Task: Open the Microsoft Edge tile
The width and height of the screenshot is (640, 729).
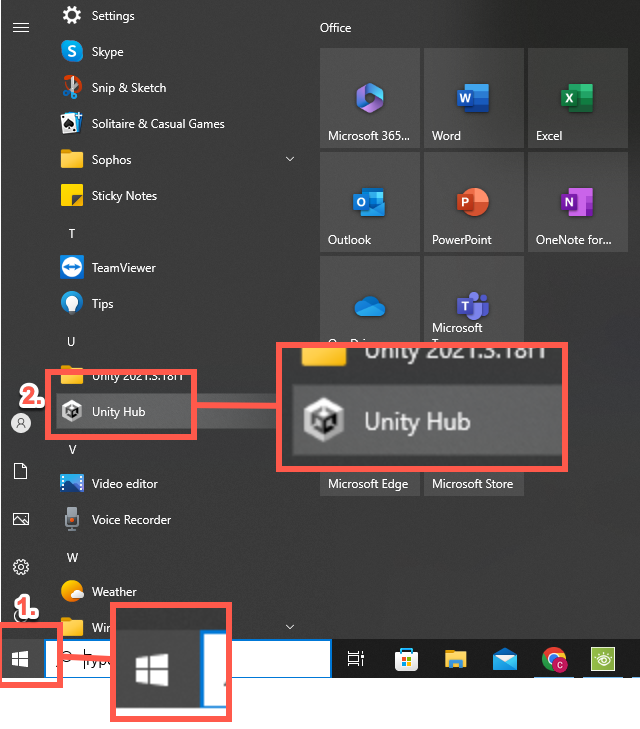Action: click(370, 484)
